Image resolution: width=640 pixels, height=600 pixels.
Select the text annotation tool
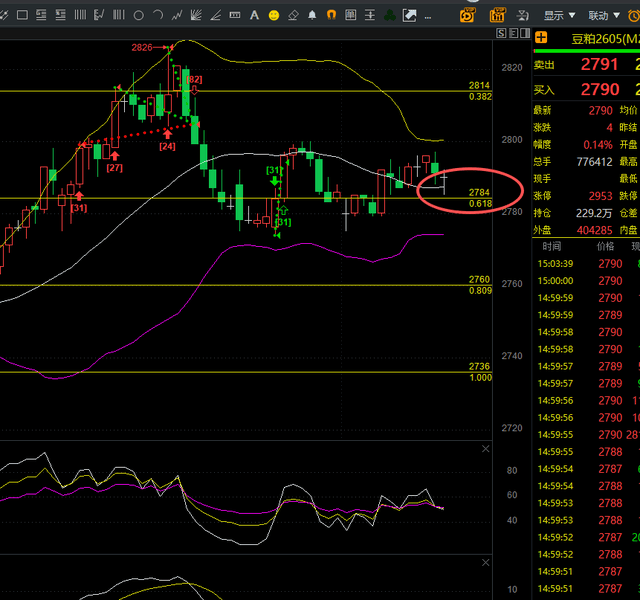(x=254, y=15)
